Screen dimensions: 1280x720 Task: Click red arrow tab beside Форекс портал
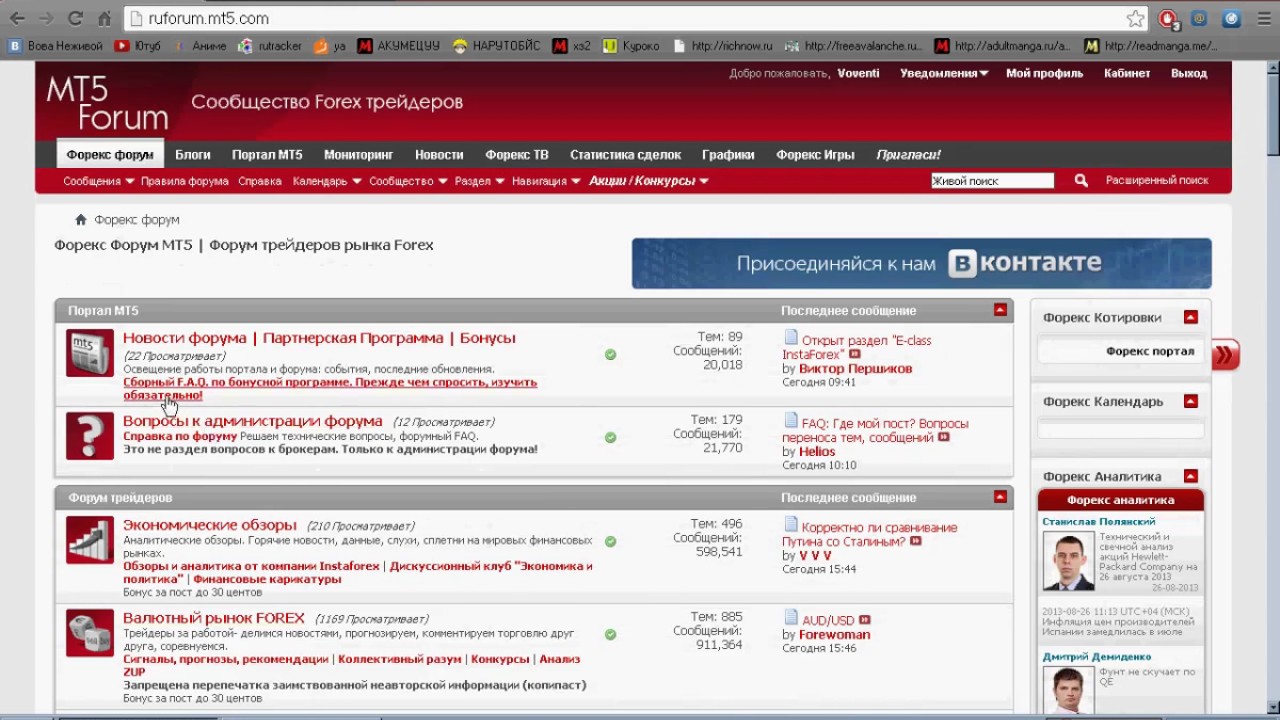(1225, 355)
